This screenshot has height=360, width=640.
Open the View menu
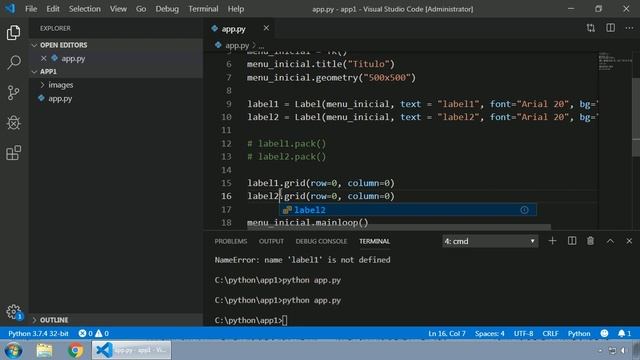pyautogui.click(x=118, y=9)
